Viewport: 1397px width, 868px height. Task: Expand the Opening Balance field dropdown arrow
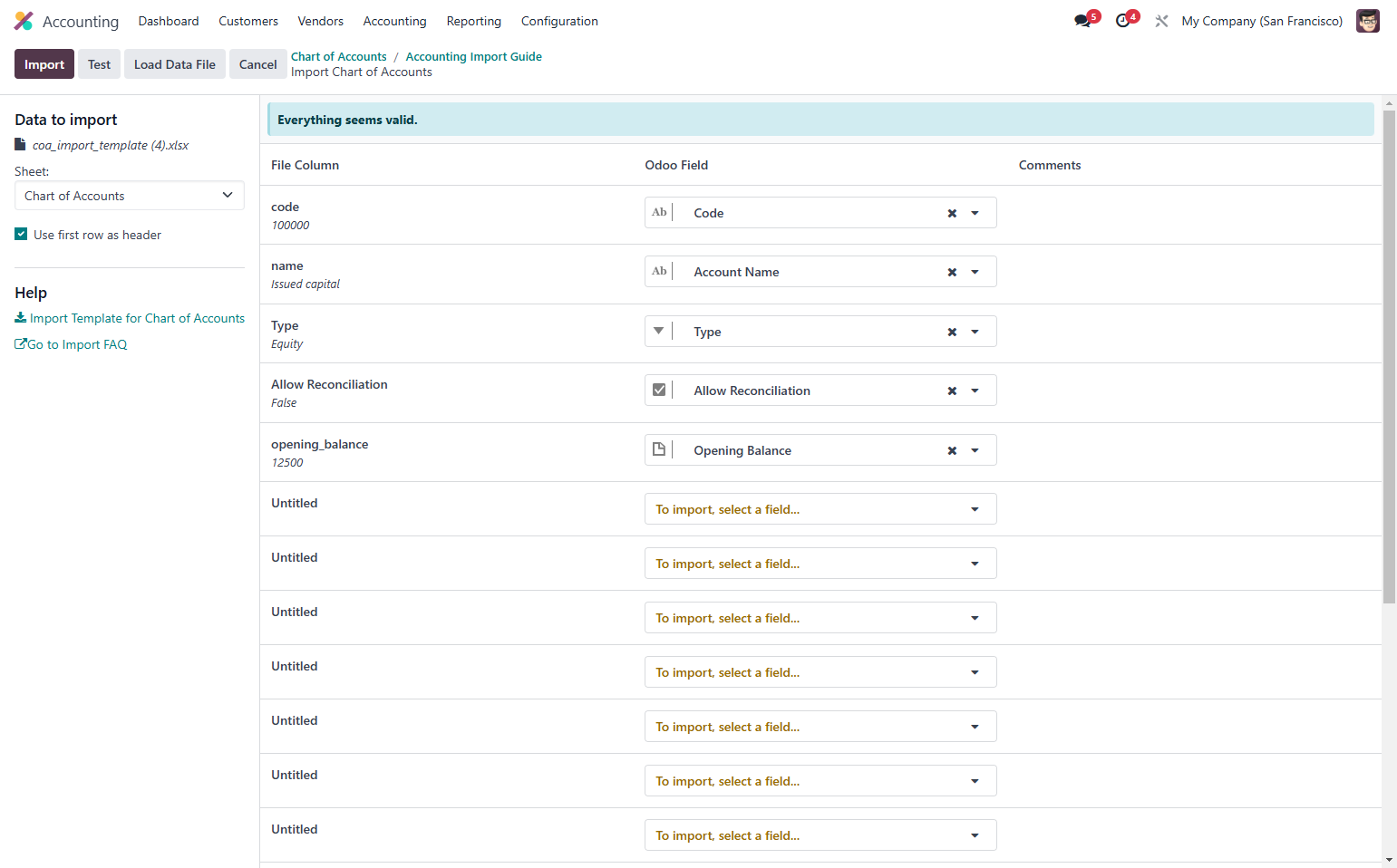975,450
